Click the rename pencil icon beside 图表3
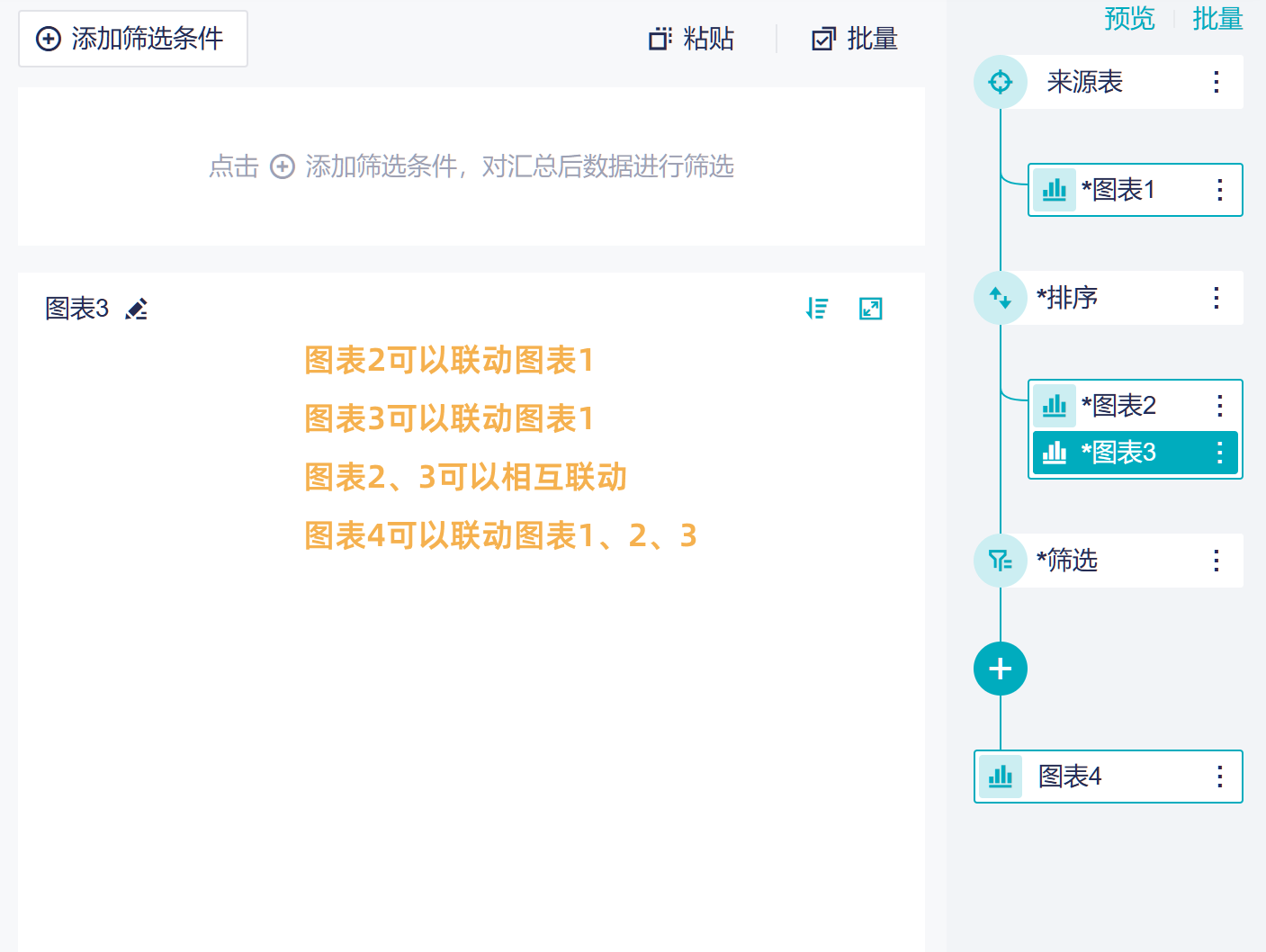 [x=137, y=310]
